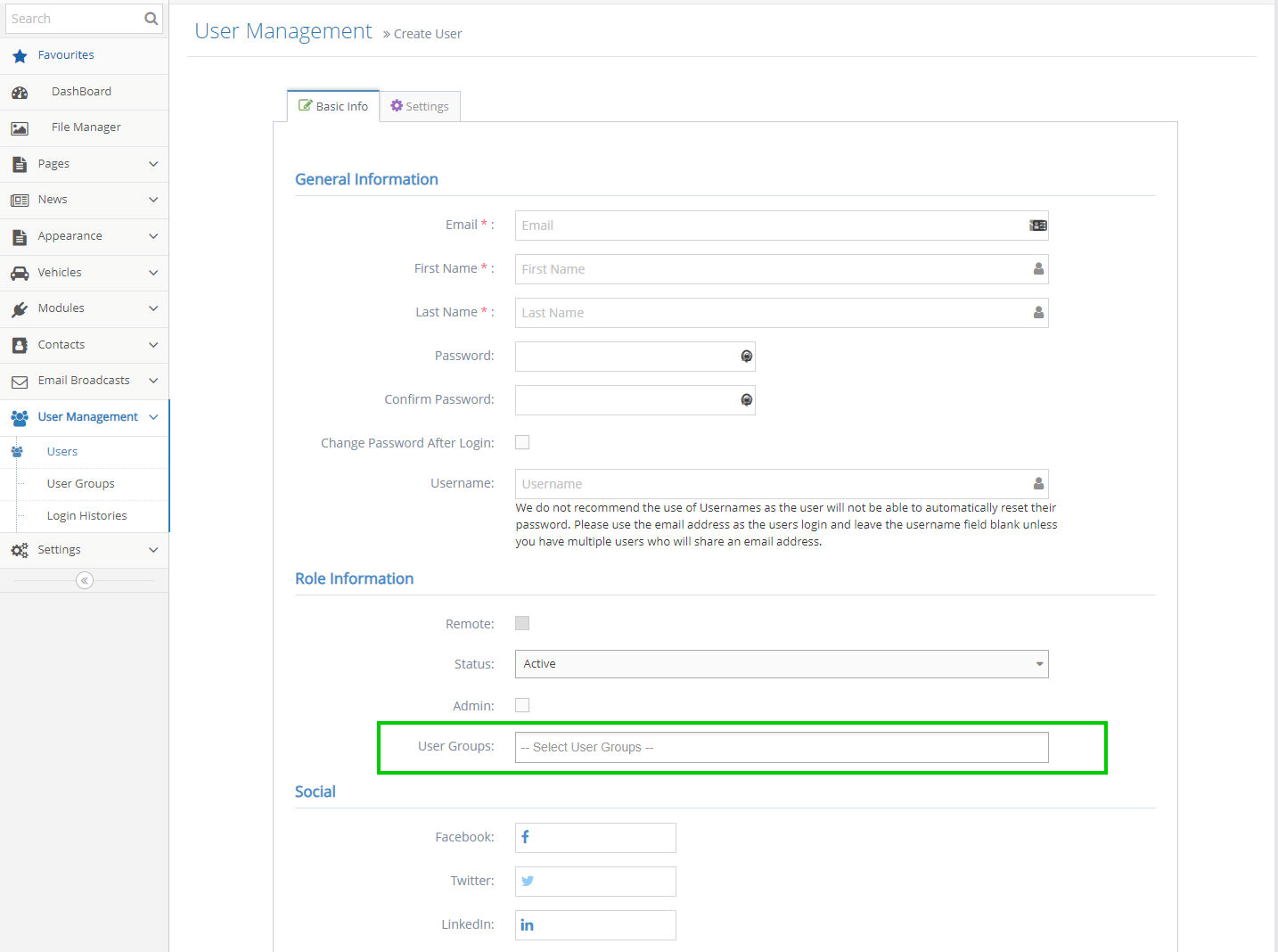Collapse sidebar using the double-arrow icon
1278x952 pixels.
[85, 581]
